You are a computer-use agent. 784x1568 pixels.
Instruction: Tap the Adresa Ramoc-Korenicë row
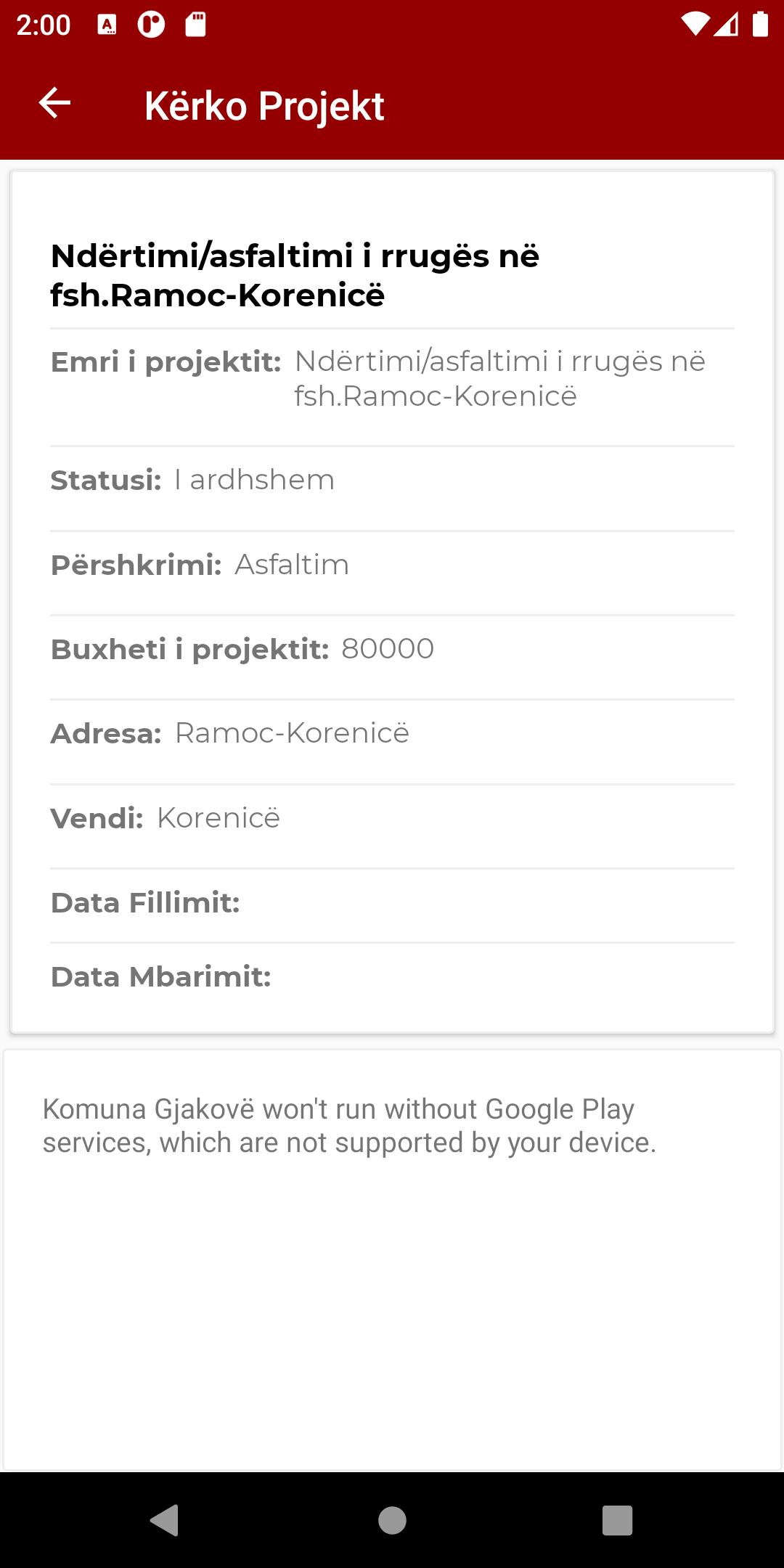point(392,742)
